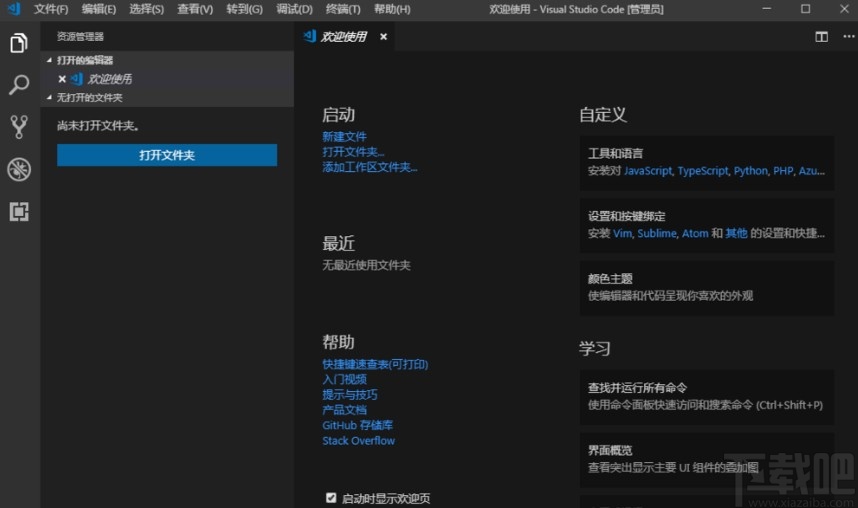The height and width of the screenshot is (508, 858).
Task: Open the 产品文档 link
Action: [x=344, y=410]
